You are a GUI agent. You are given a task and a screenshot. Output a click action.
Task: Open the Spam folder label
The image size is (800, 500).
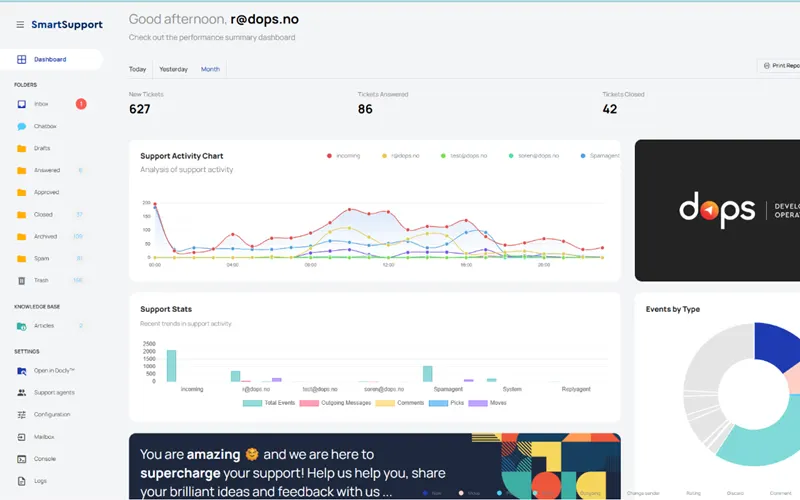tap(41, 259)
